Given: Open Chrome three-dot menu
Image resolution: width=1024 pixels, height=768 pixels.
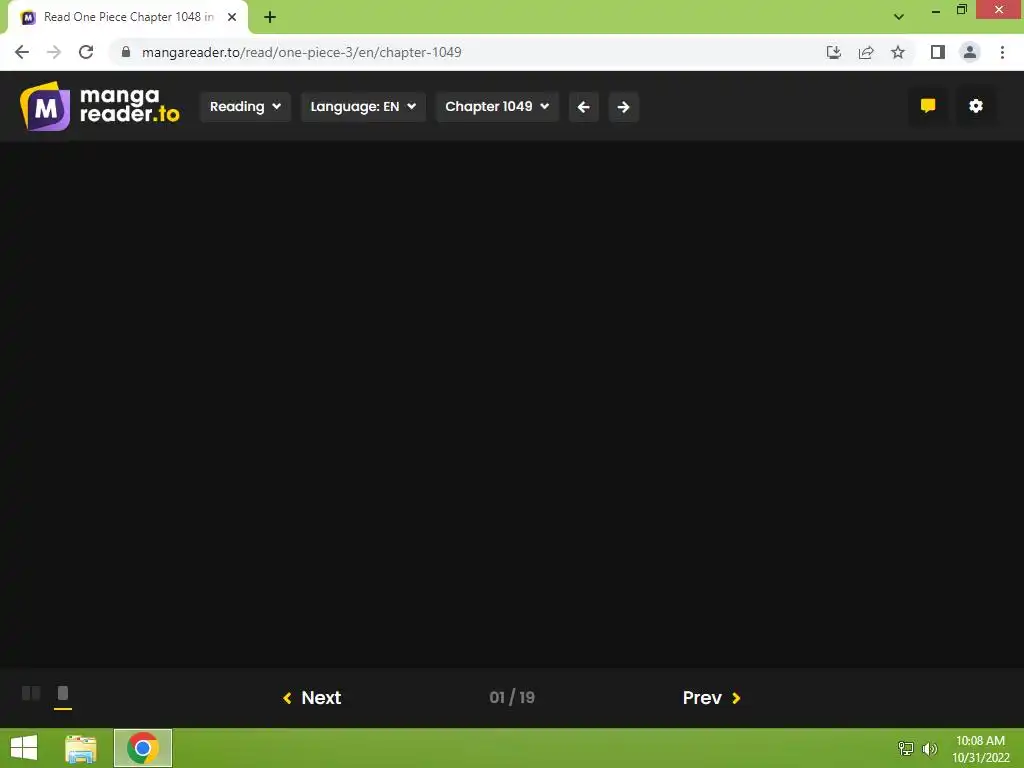Looking at the screenshot, I should pos(1002,52).
